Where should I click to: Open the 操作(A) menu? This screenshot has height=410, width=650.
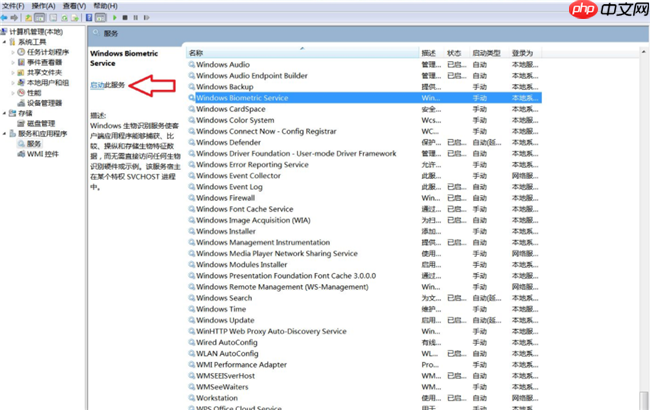[43, 6]
